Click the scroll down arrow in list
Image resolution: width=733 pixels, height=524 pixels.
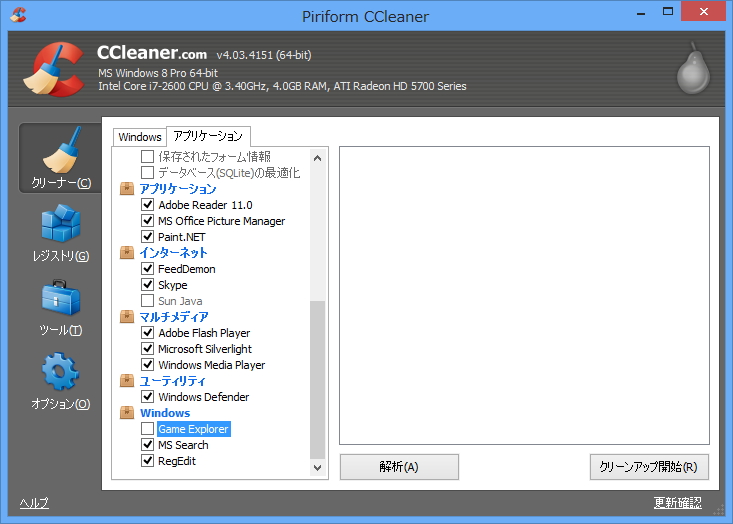pos(317,467)
